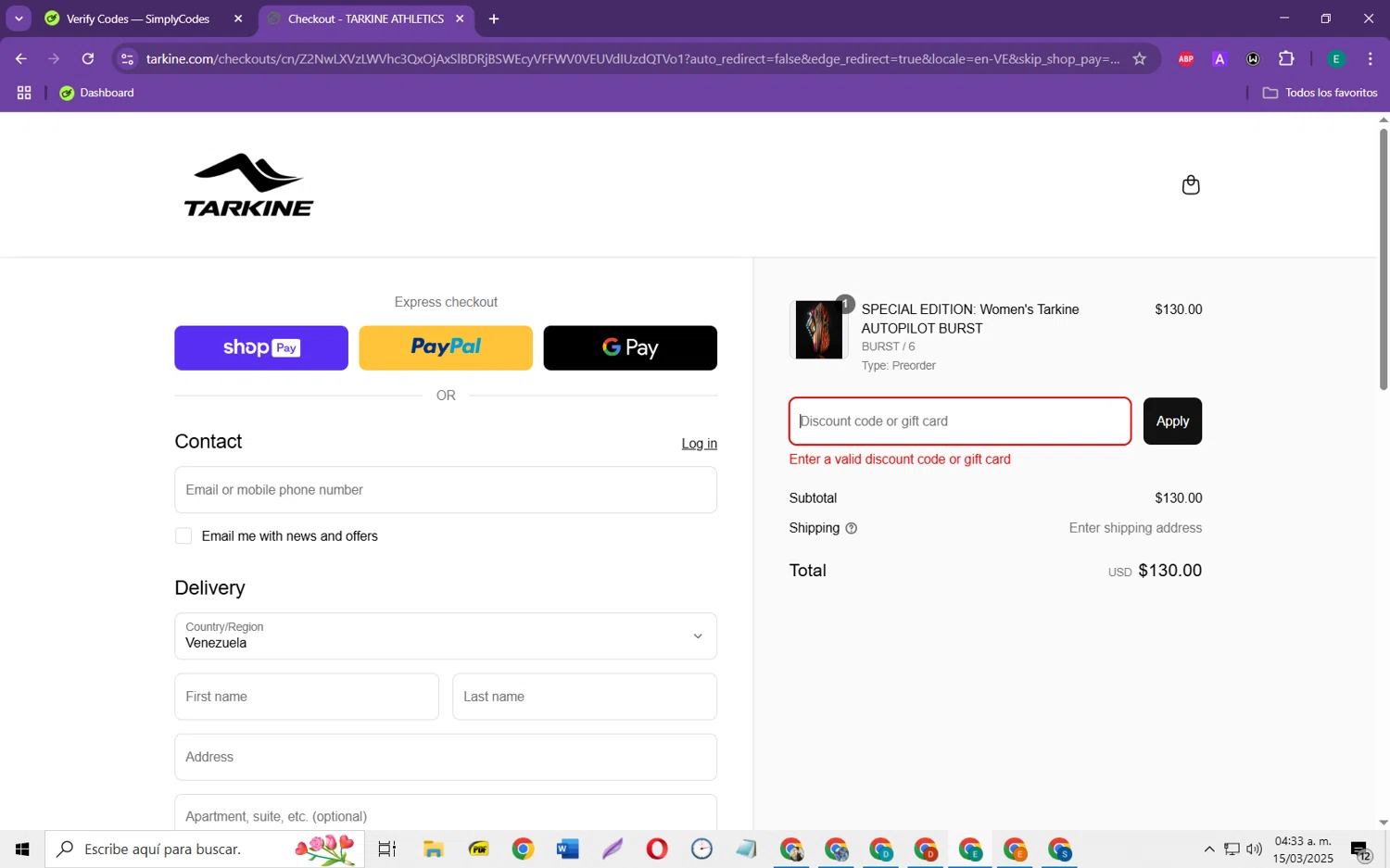View site information icon in address bar
Screen dimensions: 1390x868
pyautogui.click(x=128, y=58)
